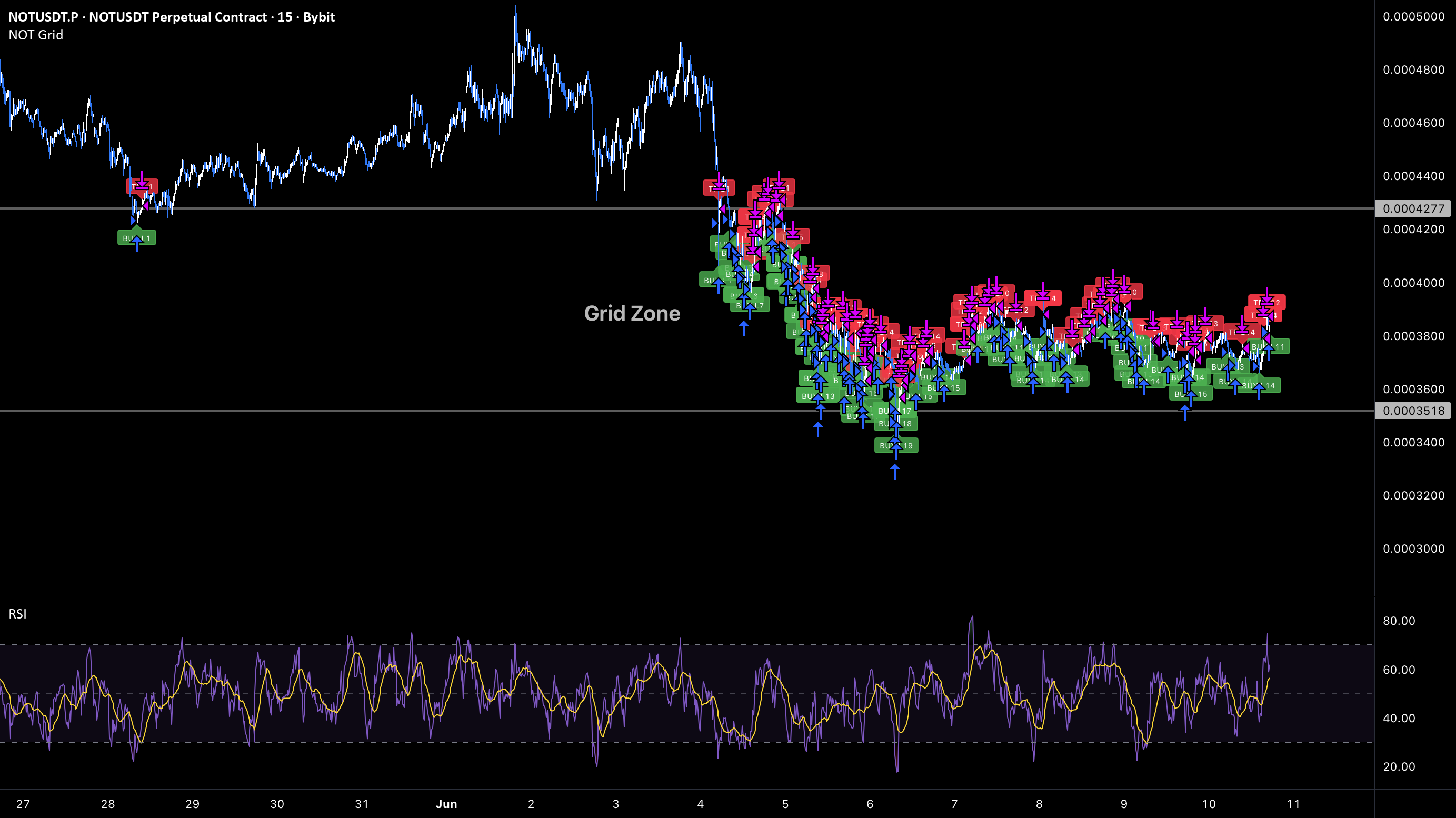Click the 0.0004000 price axis label

pyautogui.click(x=1413, y=283)
